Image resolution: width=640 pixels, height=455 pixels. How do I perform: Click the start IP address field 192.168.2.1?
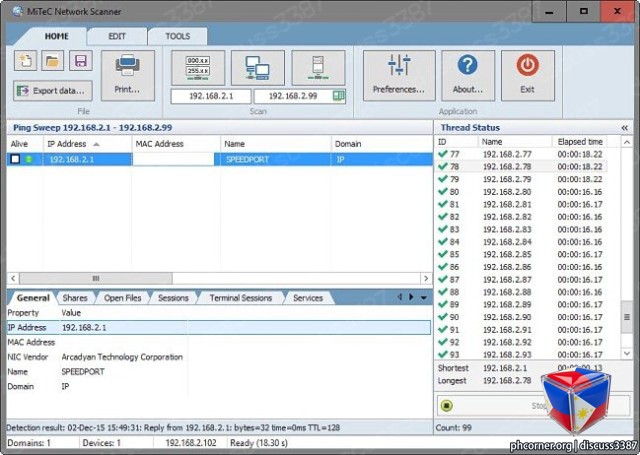click(211, 96)
